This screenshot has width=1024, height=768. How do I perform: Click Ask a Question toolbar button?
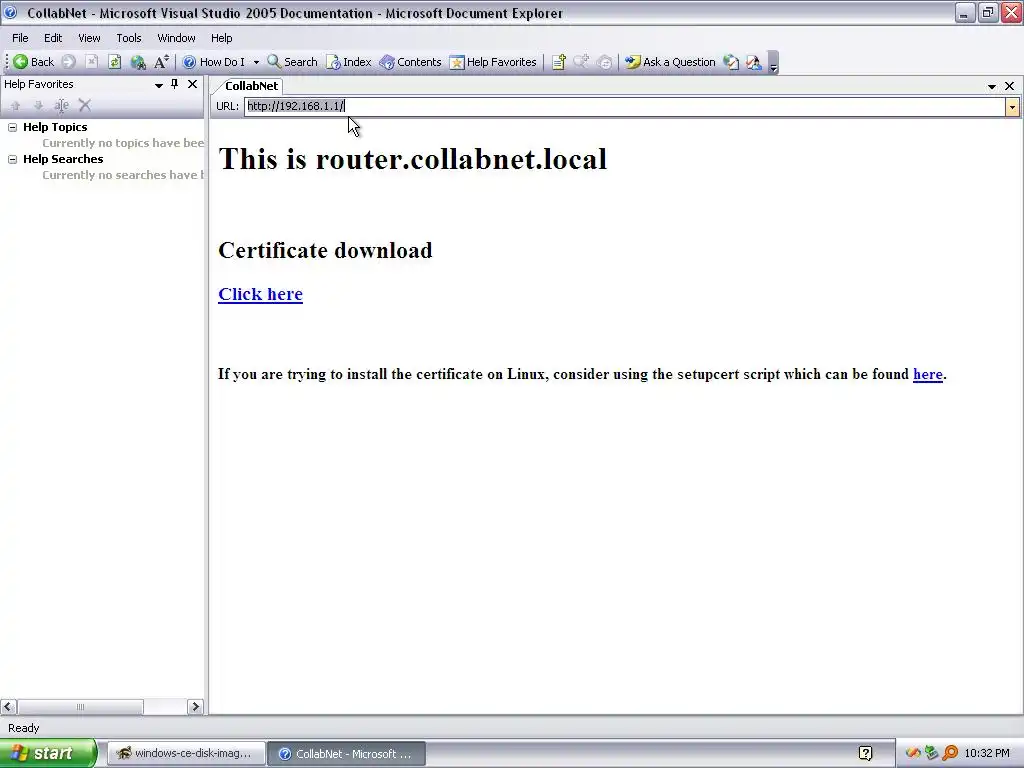pos(671,62)
